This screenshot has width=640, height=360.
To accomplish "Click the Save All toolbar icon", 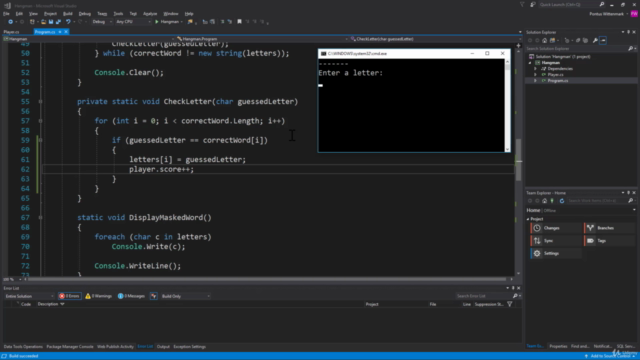I will click(x=58, y=22).
